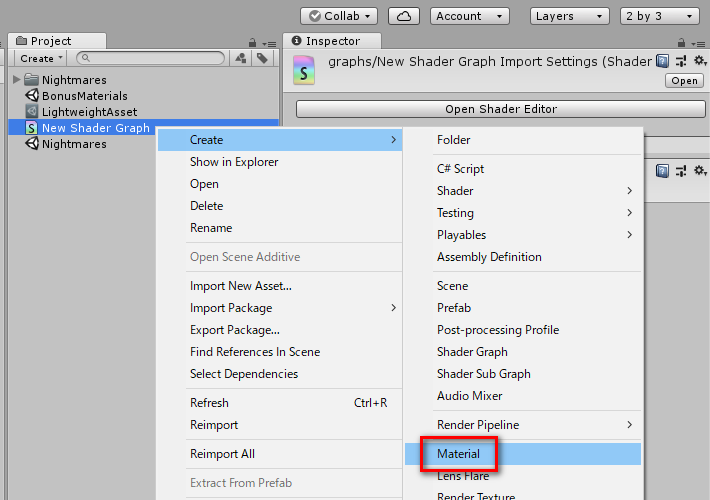Open presets slider icon in Inspector header
The height and width of the screenshot is (500, 710).
(681, 61)
